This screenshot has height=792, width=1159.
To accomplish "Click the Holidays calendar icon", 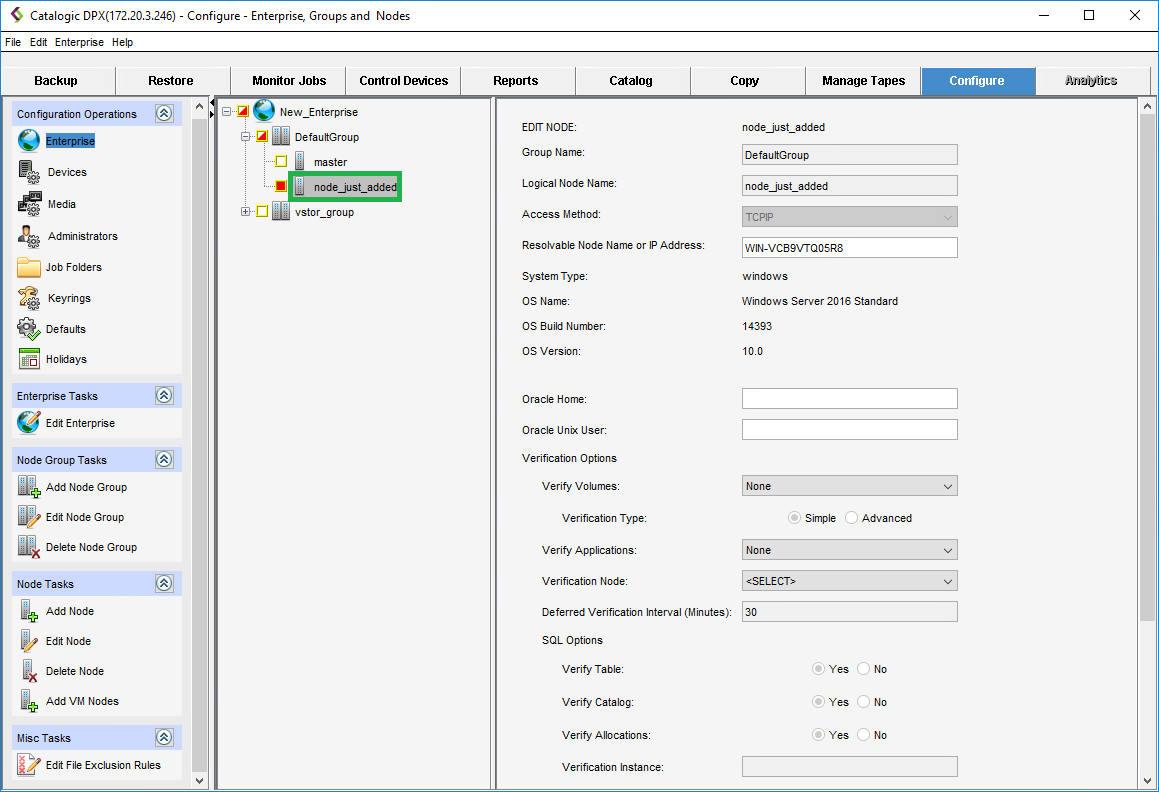I will click(x=29, y=359).
